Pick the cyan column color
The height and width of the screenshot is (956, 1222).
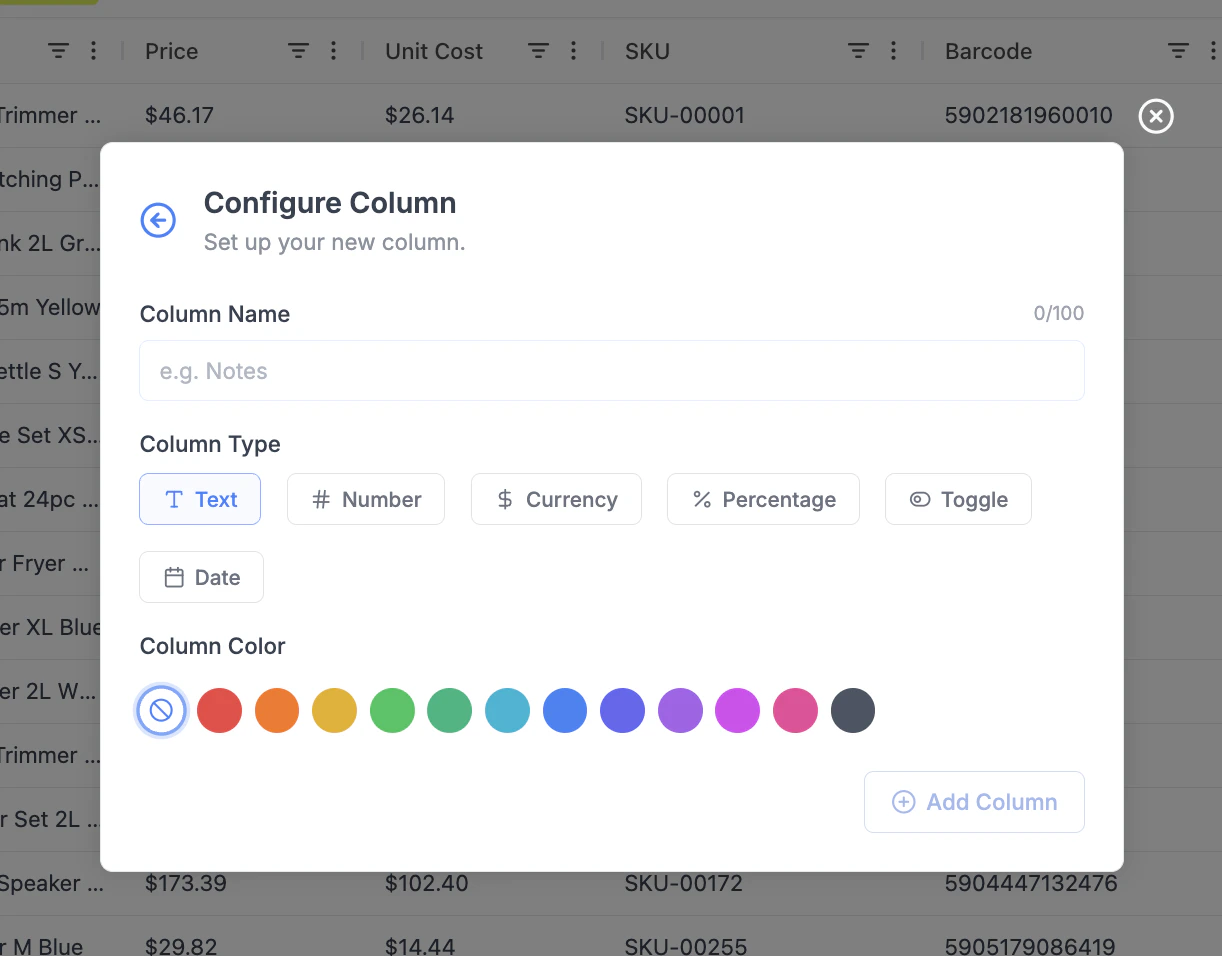[x=507, y=711]
